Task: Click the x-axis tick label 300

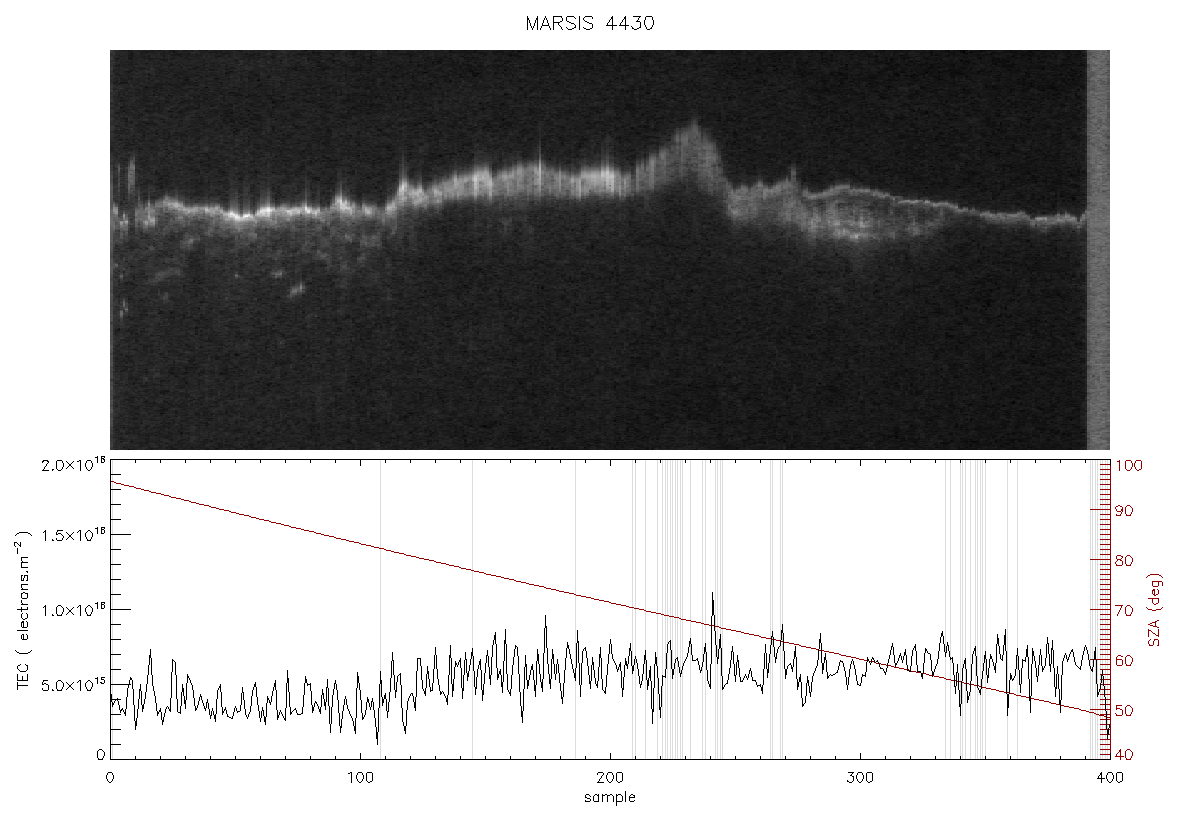Action: [x=859, y=777]
